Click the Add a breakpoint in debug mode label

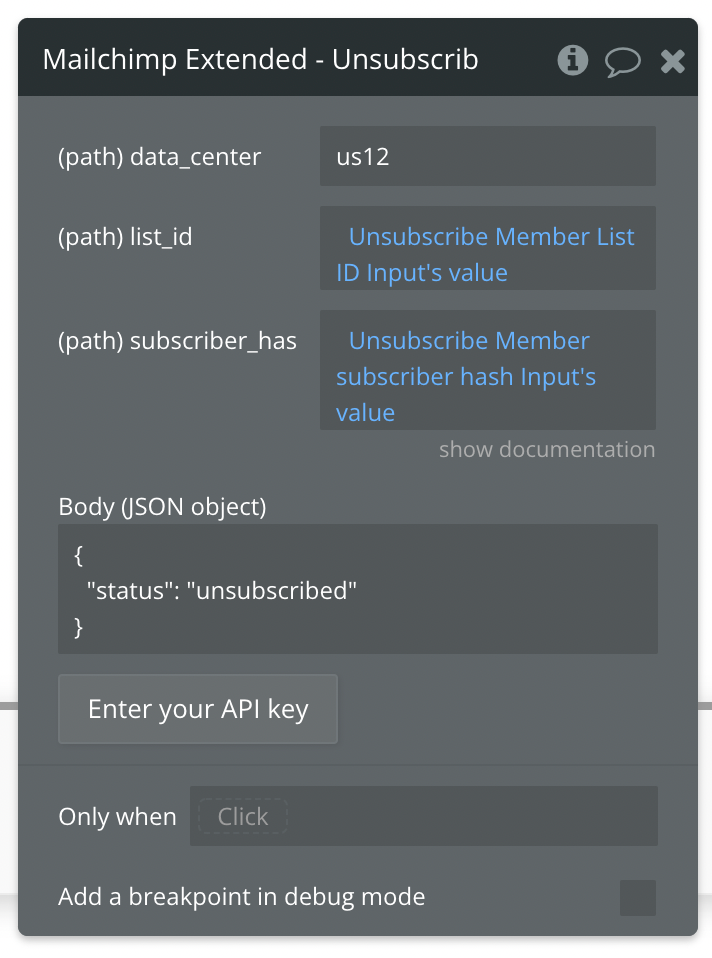[242, 898]
